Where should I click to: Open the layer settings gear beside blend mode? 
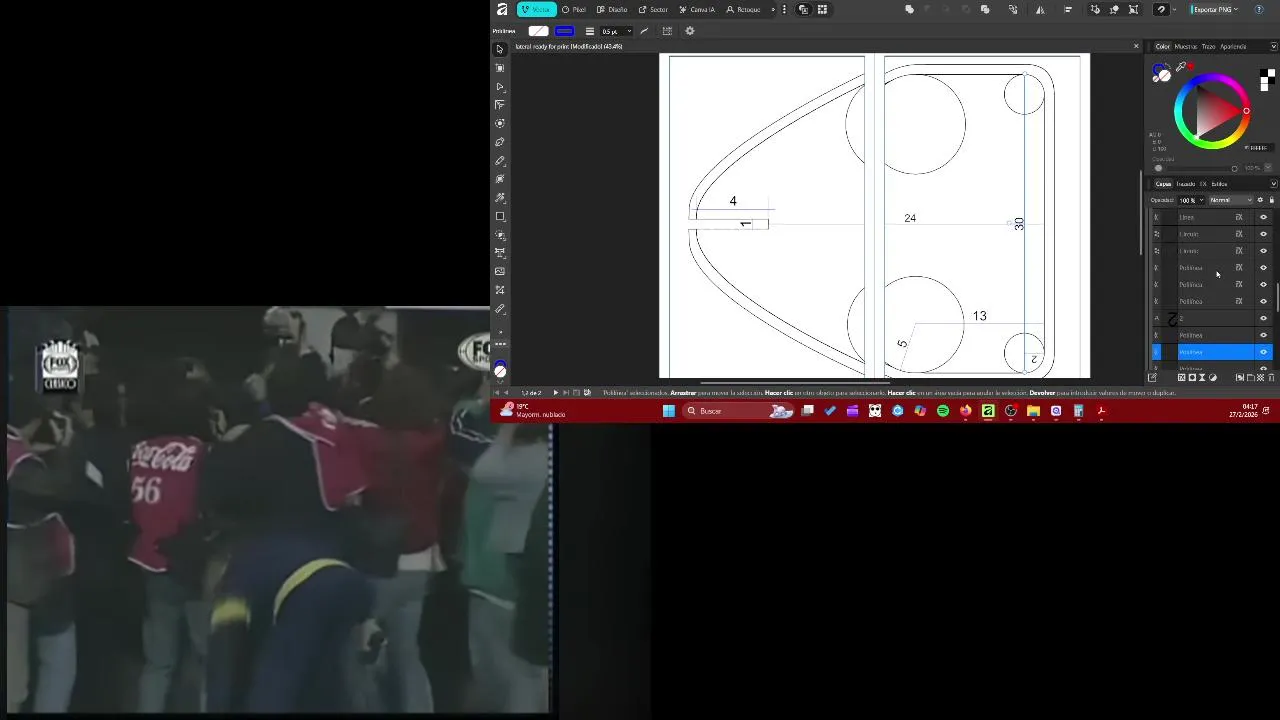click(x=1260, y=200)
